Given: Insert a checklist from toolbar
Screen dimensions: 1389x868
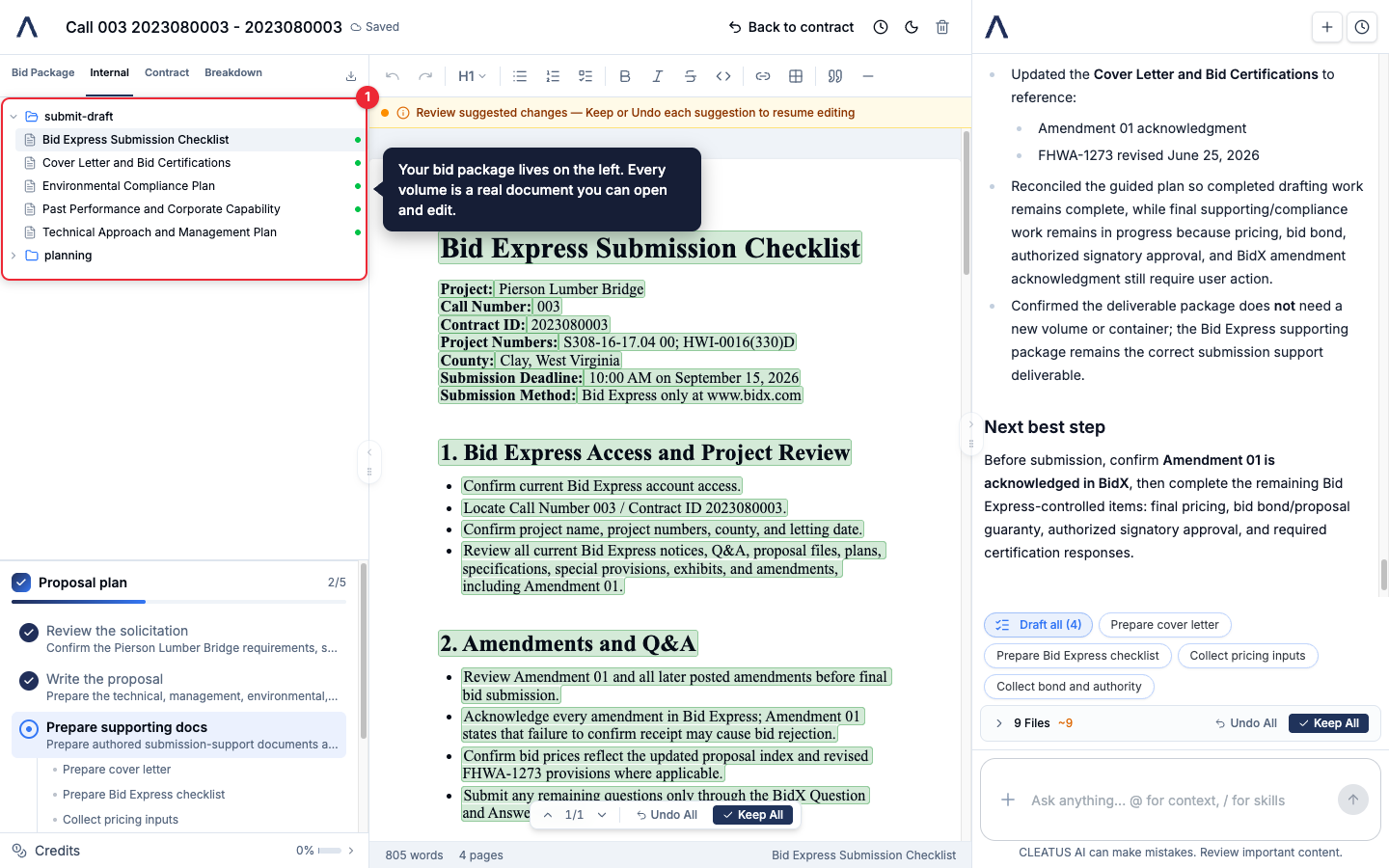Looking at the screenshot, I should point(586,76).
